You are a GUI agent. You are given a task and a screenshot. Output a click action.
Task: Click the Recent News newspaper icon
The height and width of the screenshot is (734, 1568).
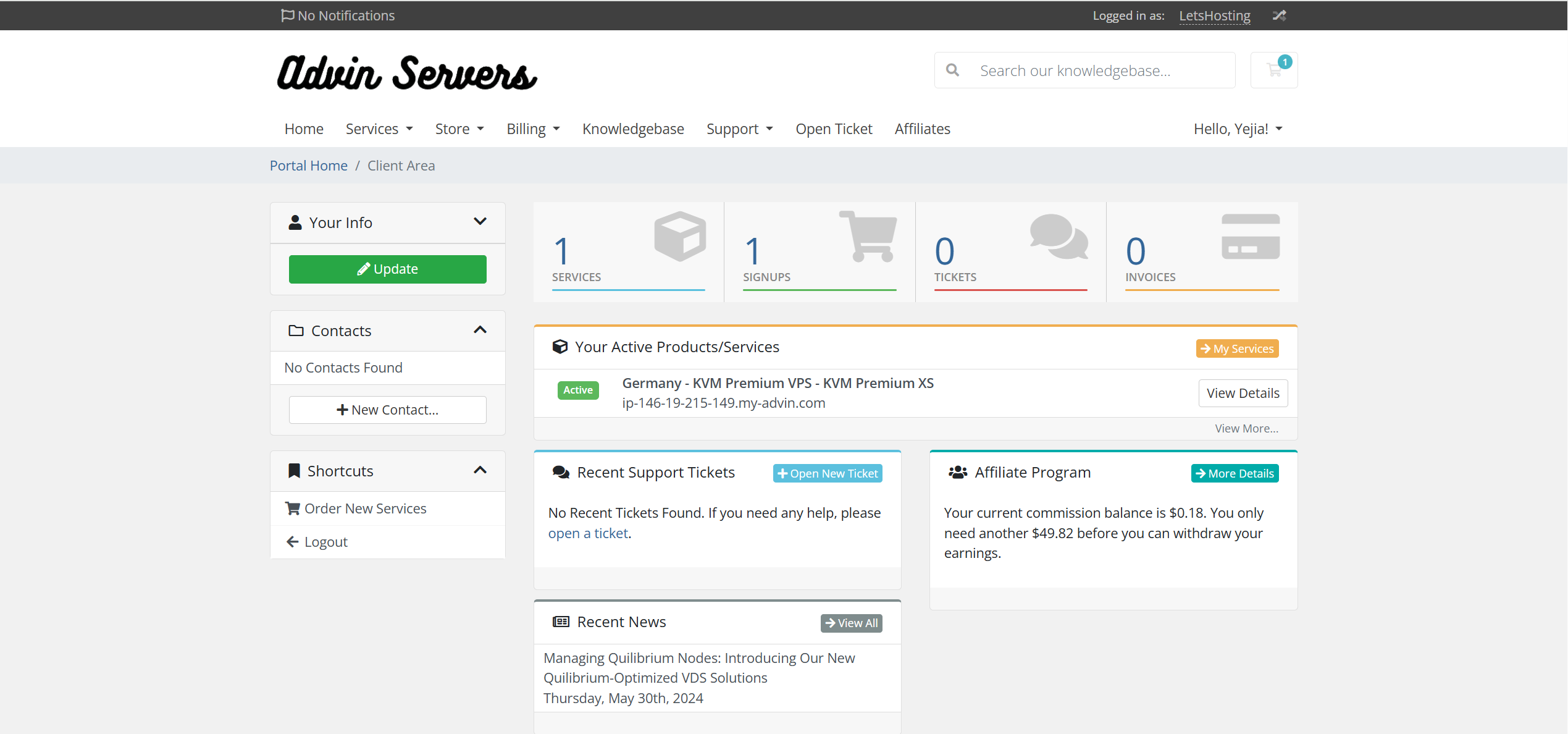point(561,622)
